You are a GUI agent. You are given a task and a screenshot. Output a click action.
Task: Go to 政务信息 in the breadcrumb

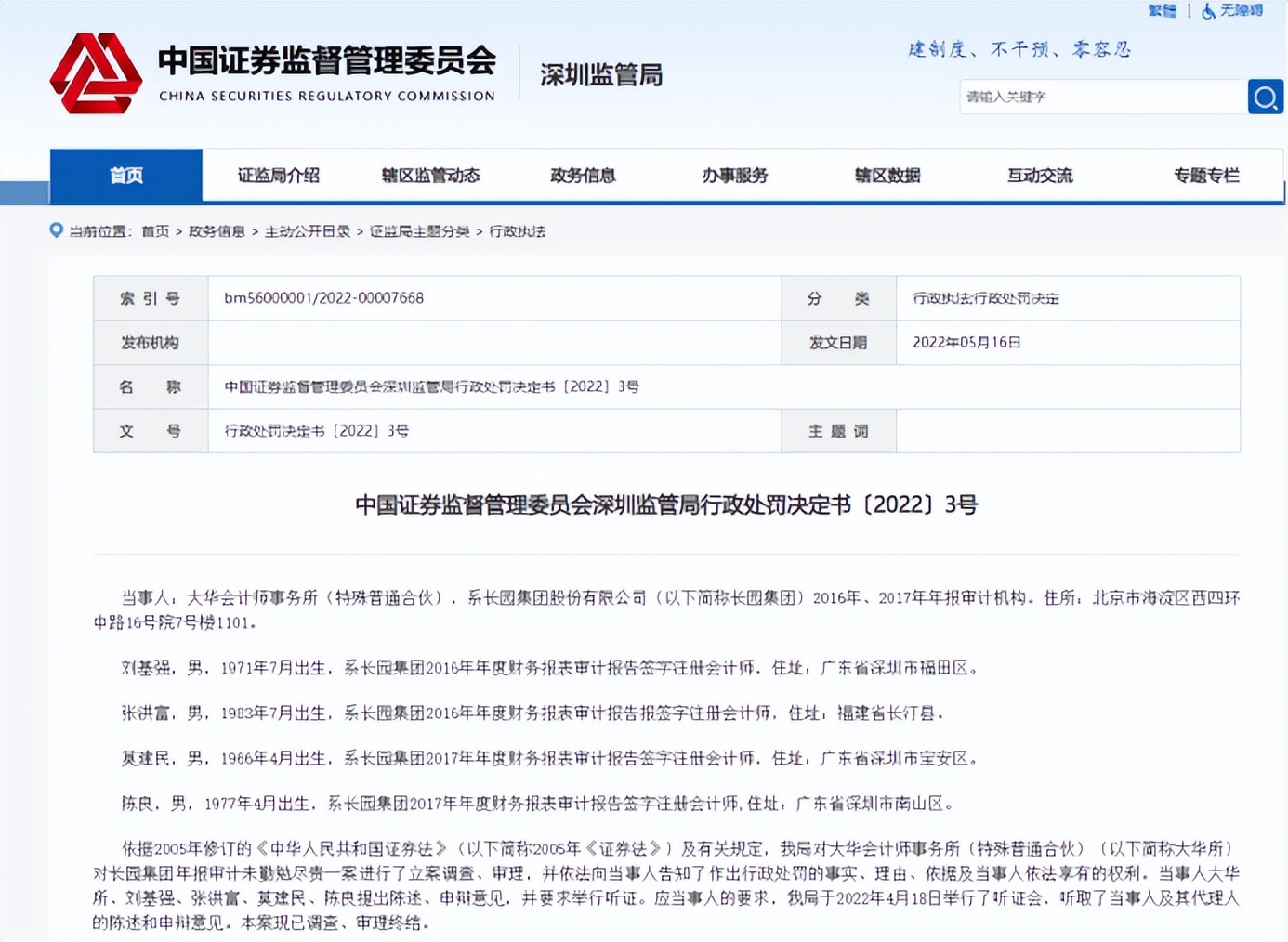[x=217, y=231]
